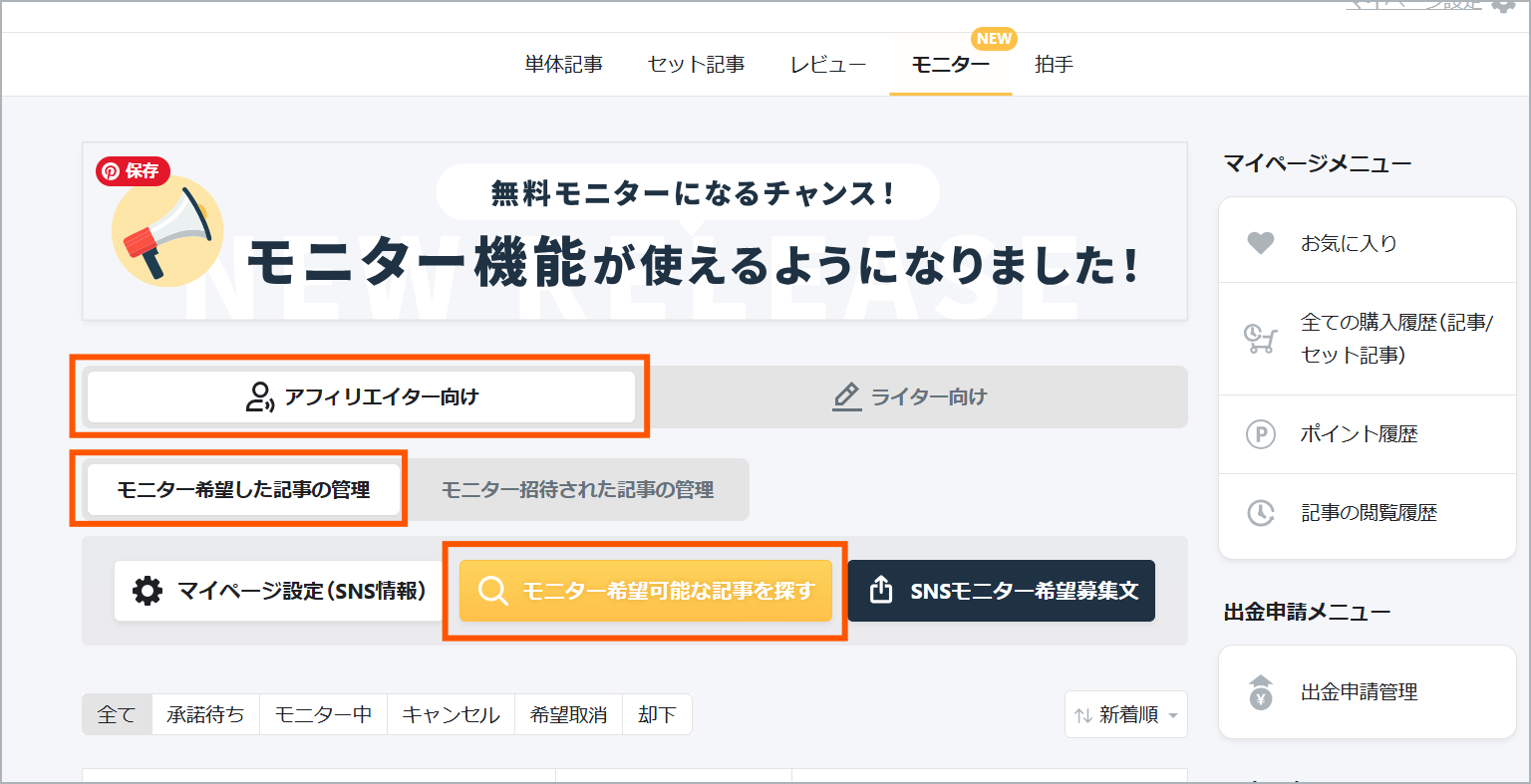Click the yen icon beside 出金申請管理

click(x=1259, y=691)
